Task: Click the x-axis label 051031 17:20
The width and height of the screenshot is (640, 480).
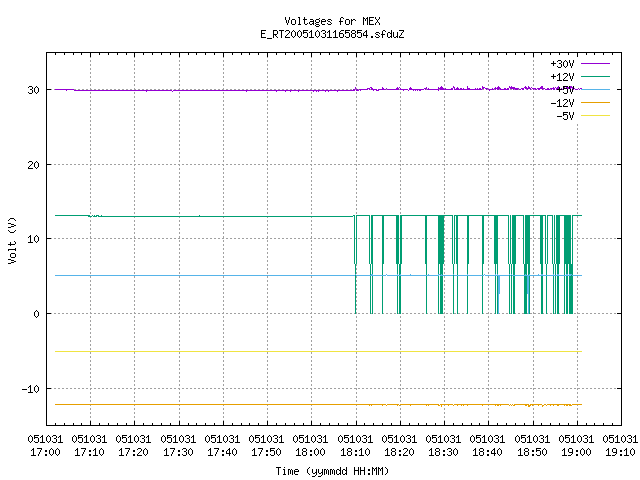Action: pos(133,446)
